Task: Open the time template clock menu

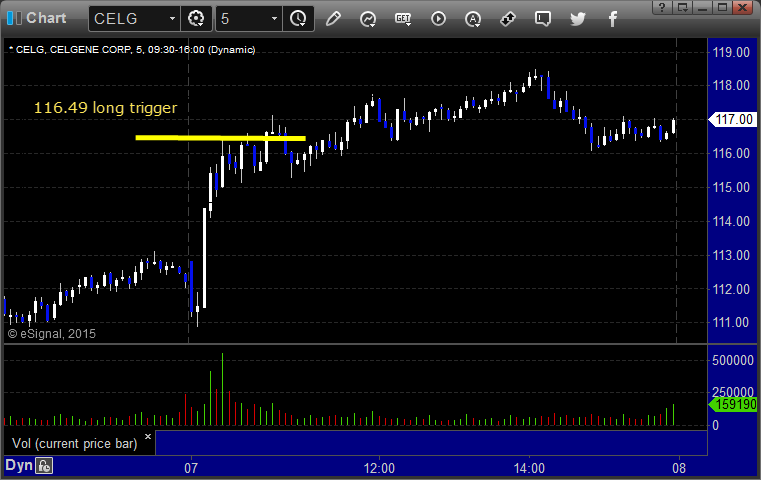Action: pyautogui.click(x=298, y=19)
